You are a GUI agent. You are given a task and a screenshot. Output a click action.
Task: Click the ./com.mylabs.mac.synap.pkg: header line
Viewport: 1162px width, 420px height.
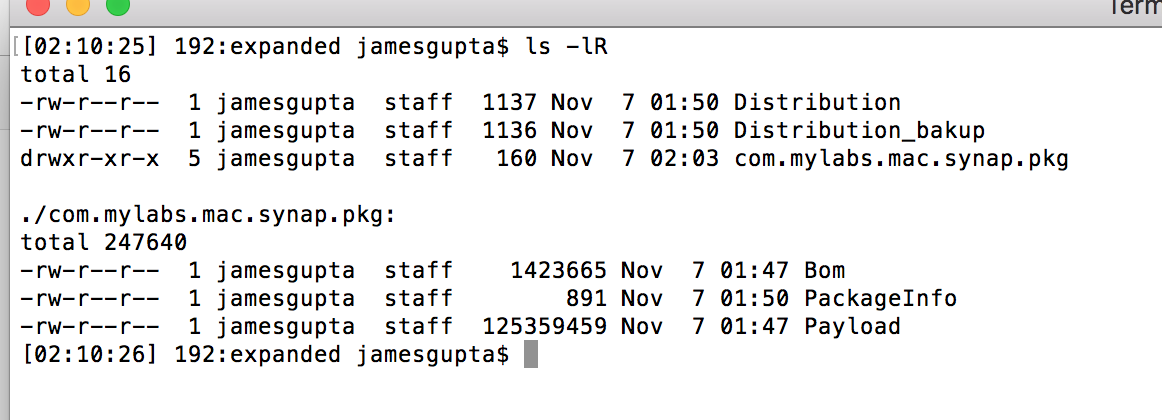click(x=208, y=216)
